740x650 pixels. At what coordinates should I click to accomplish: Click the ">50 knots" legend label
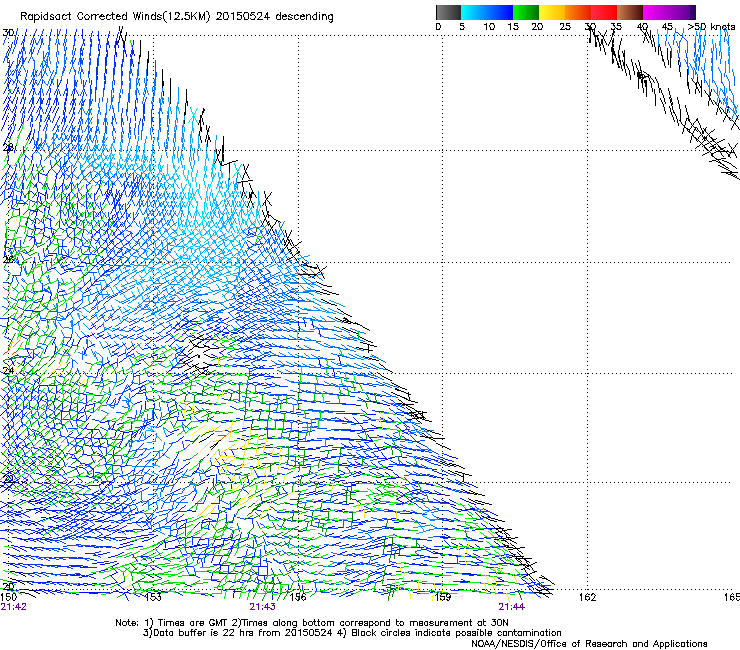point(711,27)
